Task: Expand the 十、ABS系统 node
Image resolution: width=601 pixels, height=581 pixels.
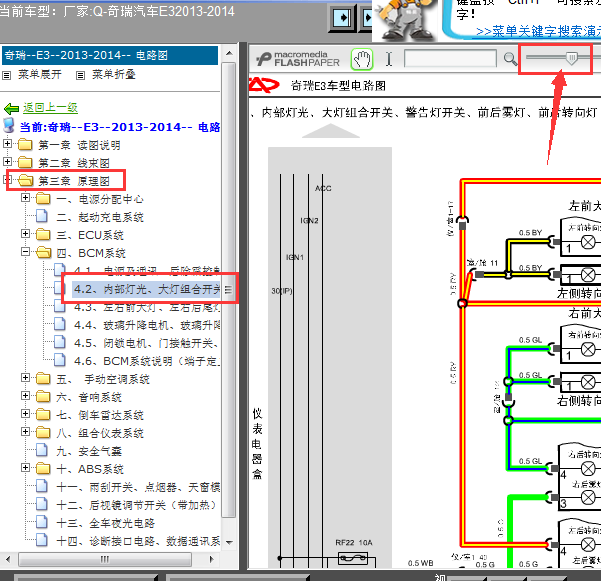Action: click(25, 468)
